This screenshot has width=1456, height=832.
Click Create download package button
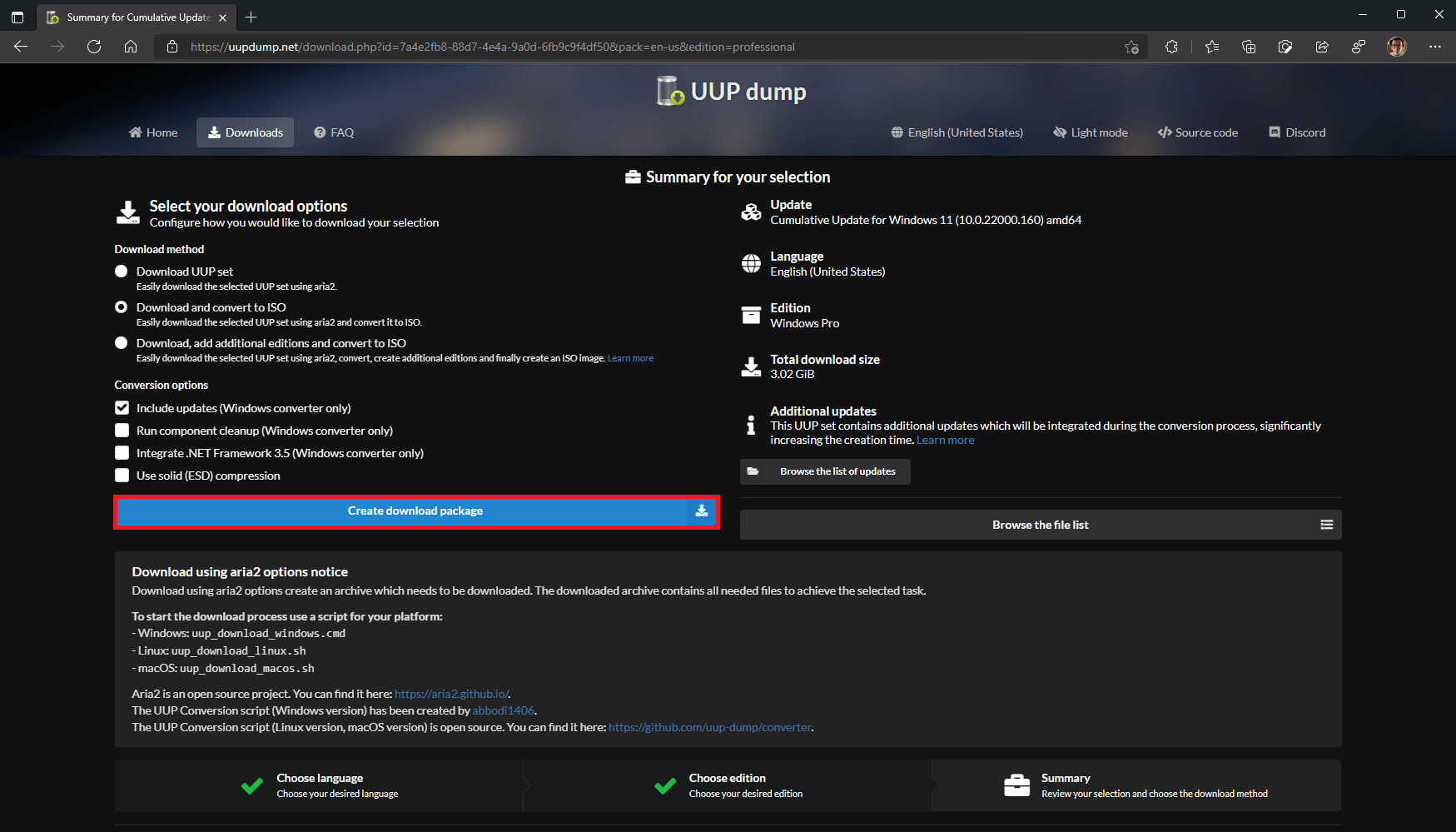click(x=416, y=511)
